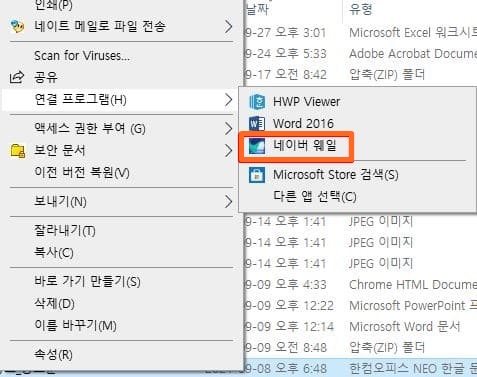This screenshot has width=477, height=377.
Task: Select Microsoft Store 검색(S)
Action: tap(336, 175)
